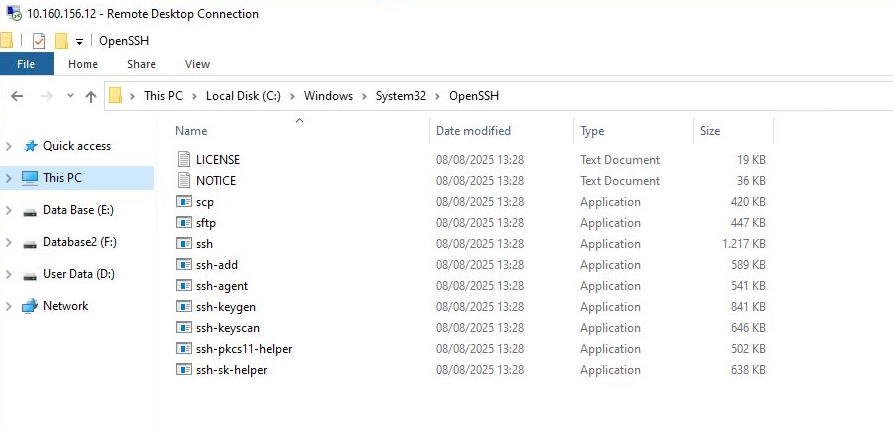Click the ssh-add application icon

point(183,265)
